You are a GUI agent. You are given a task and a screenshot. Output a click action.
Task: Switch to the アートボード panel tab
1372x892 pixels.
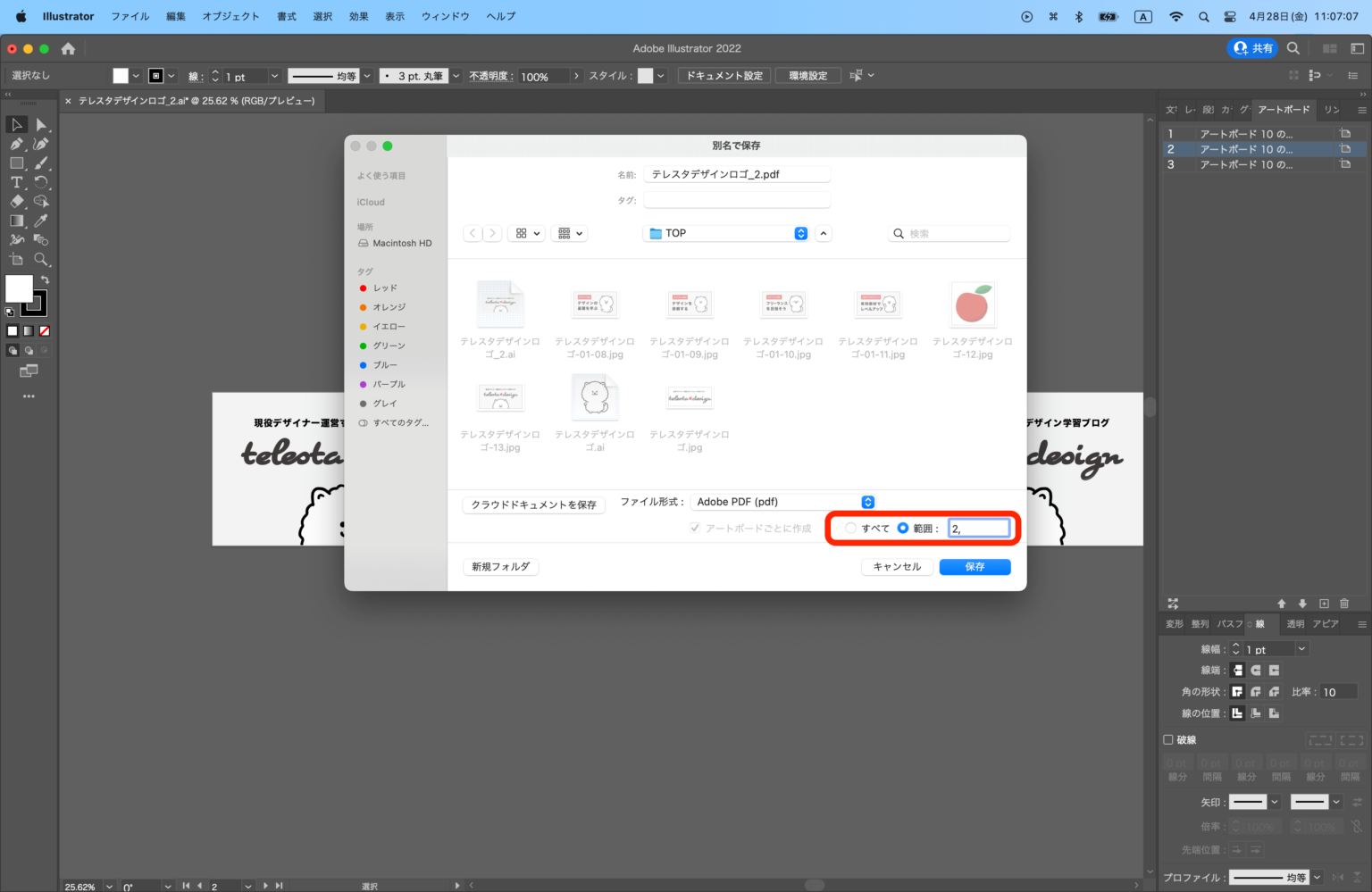[1284, 109]
